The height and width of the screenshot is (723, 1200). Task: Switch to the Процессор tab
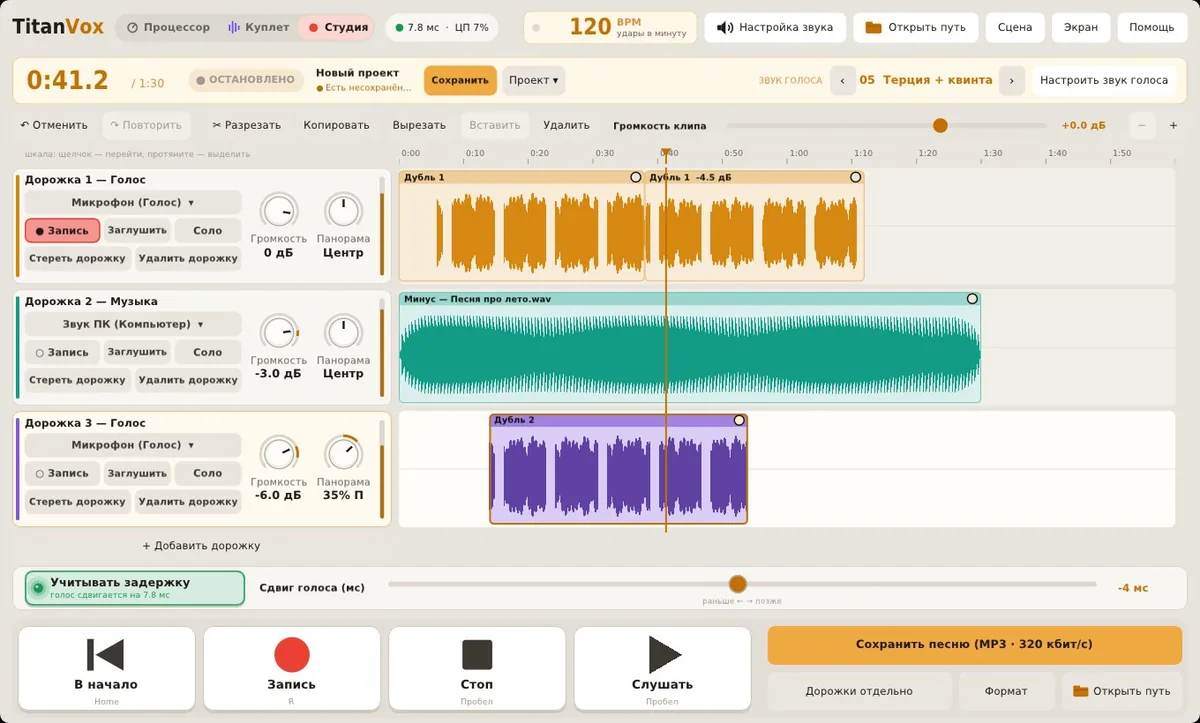pos(169,27)
